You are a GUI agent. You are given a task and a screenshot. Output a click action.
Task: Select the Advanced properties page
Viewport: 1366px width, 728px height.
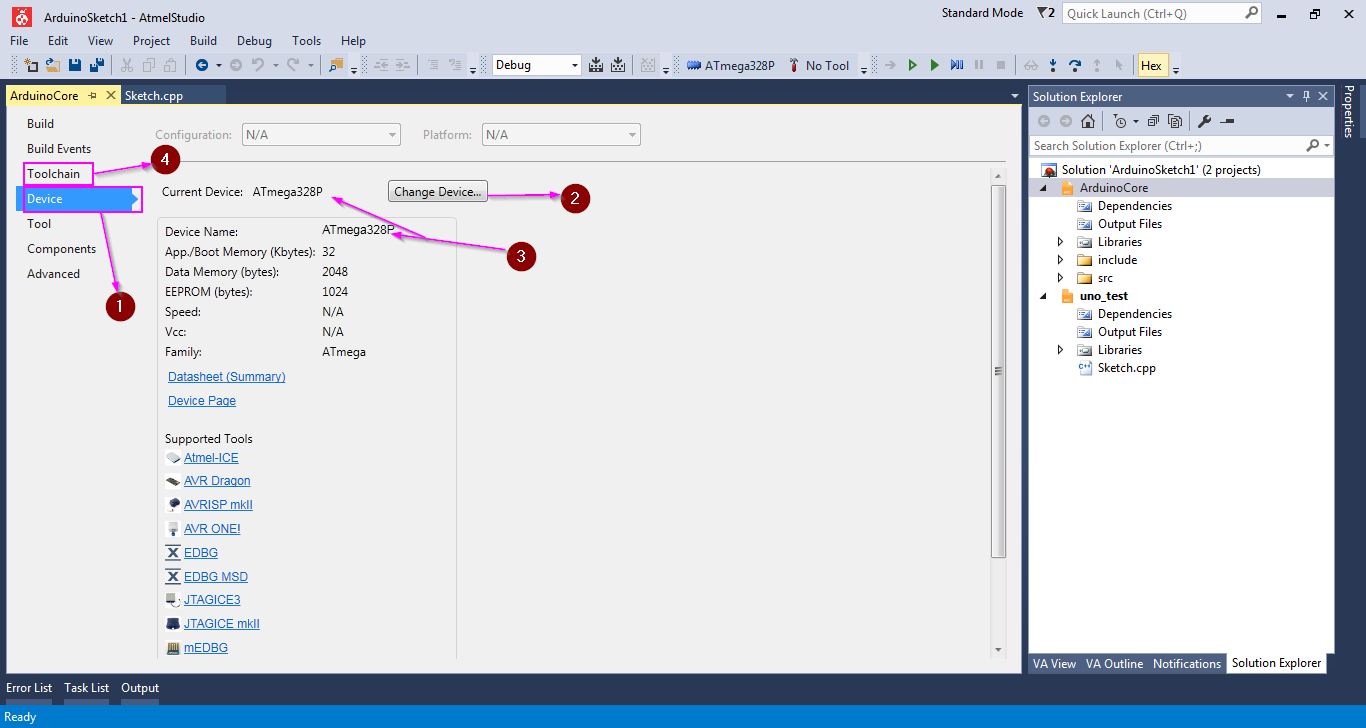pyautogui.click(x=53, y=274)
